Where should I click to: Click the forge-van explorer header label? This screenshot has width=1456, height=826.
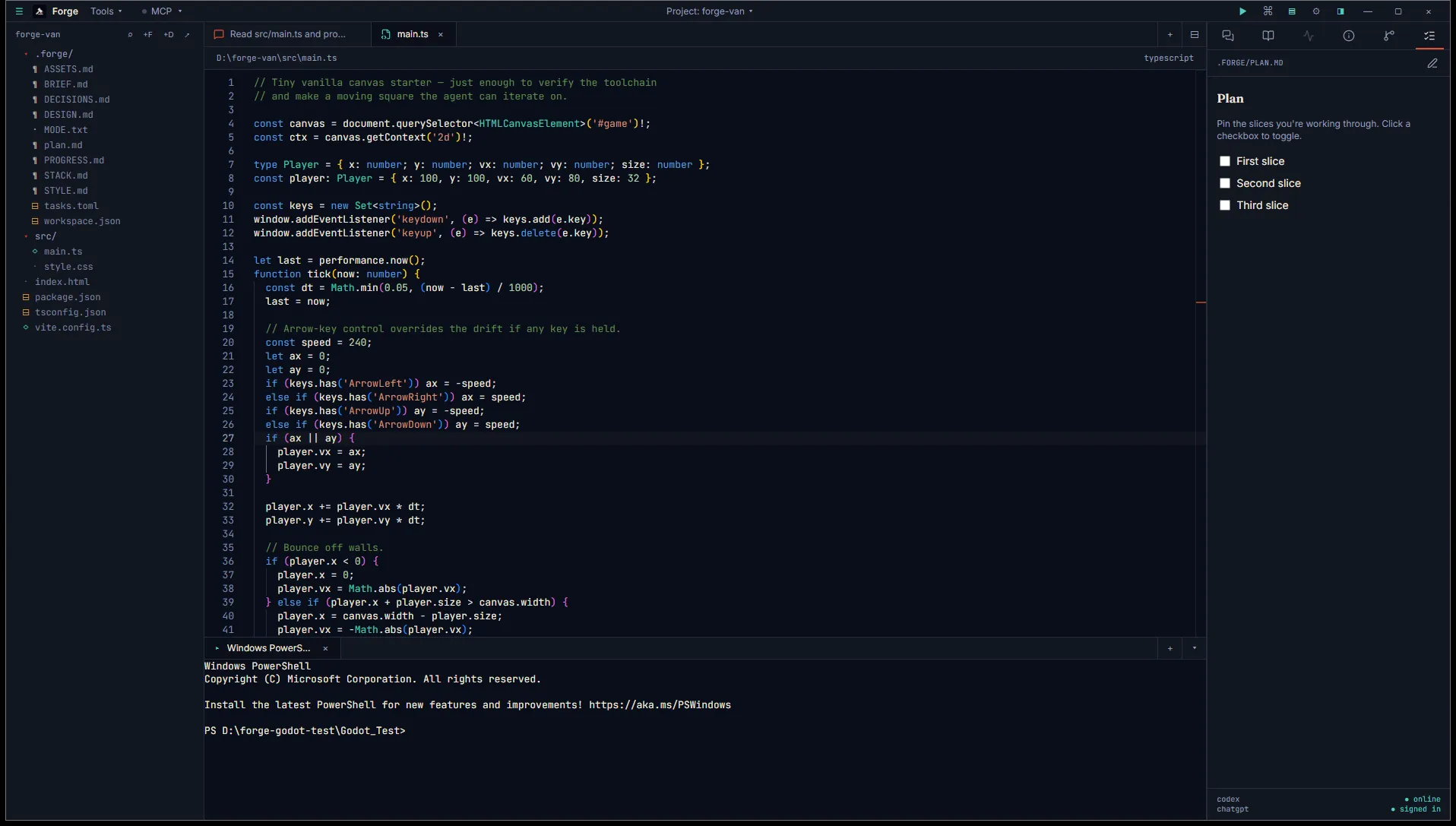point(38,35)
